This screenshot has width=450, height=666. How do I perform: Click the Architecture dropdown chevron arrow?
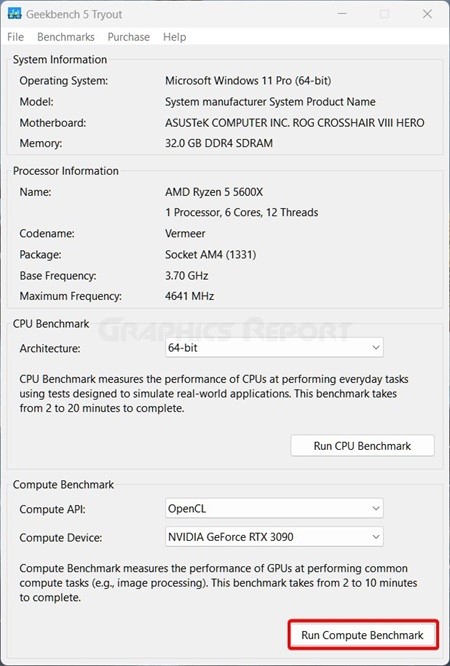pos(376,347)
